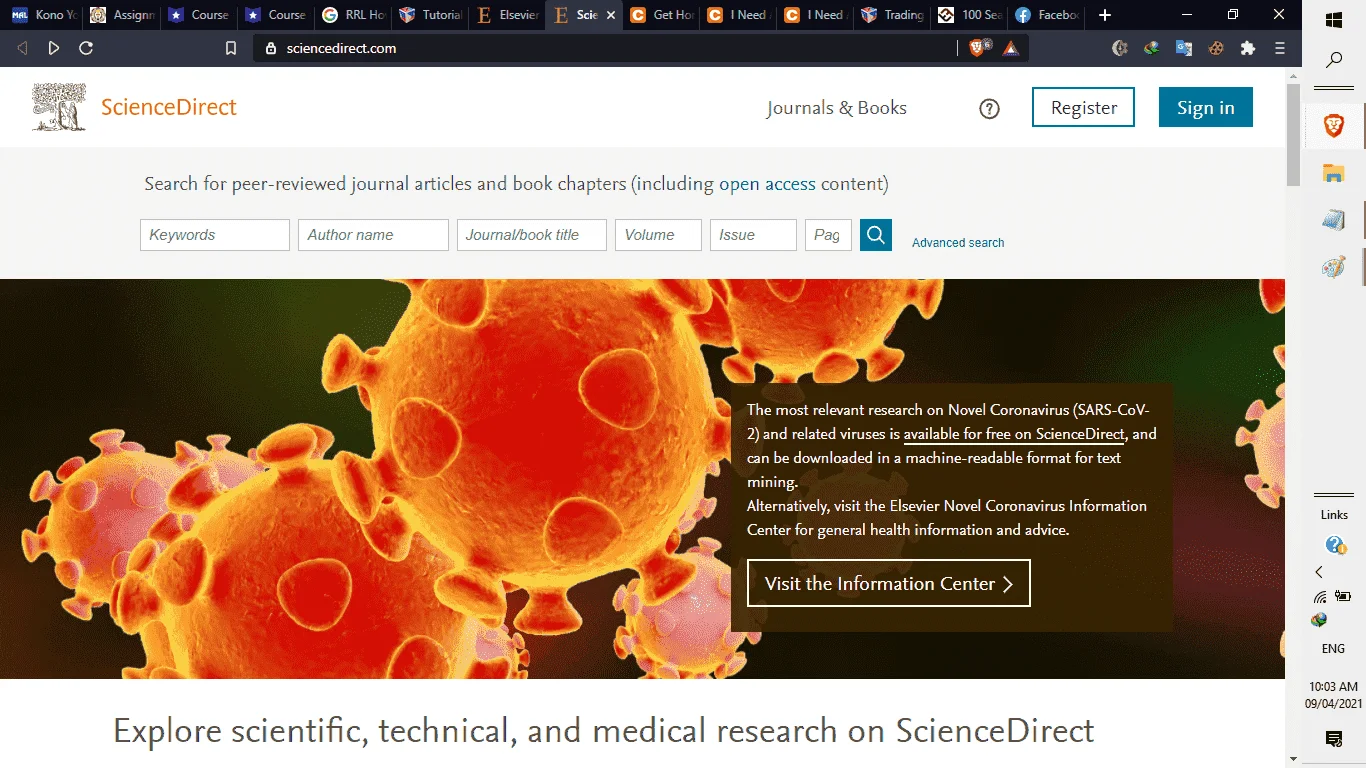
Task: Open the Windows notification center
Action: [1334, 739]
